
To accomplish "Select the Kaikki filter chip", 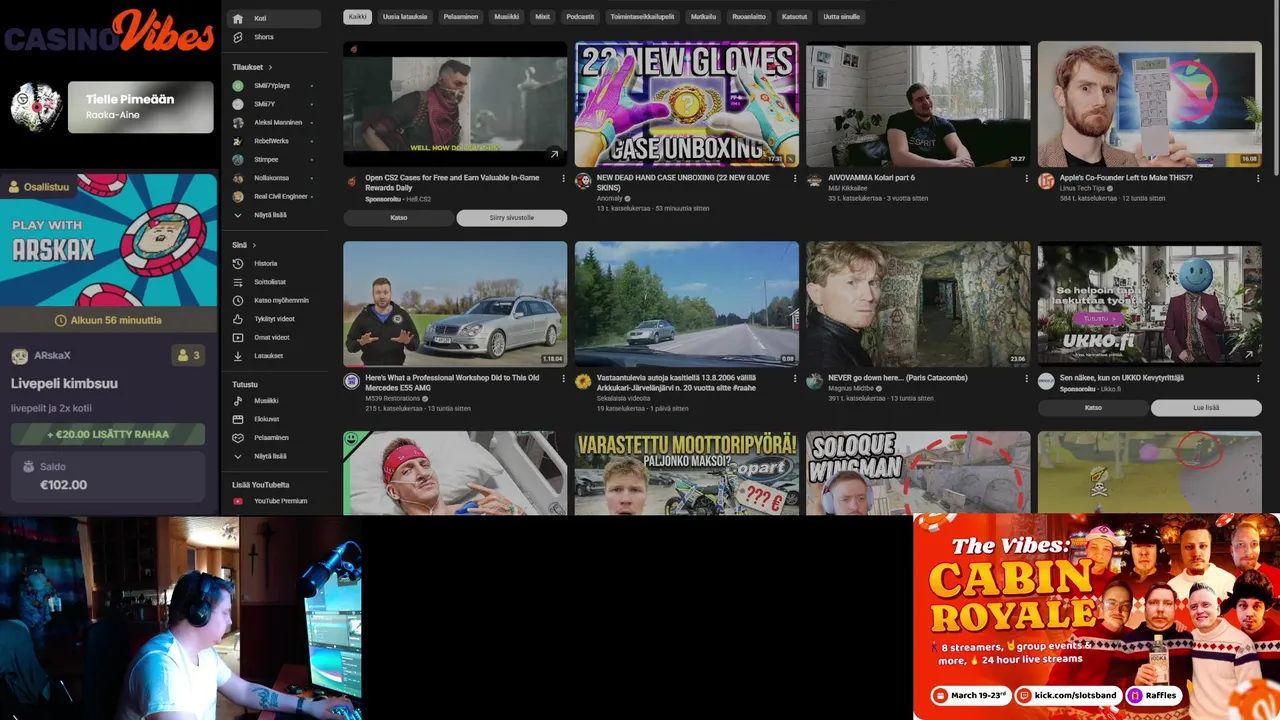I will [x=357, y=17].
